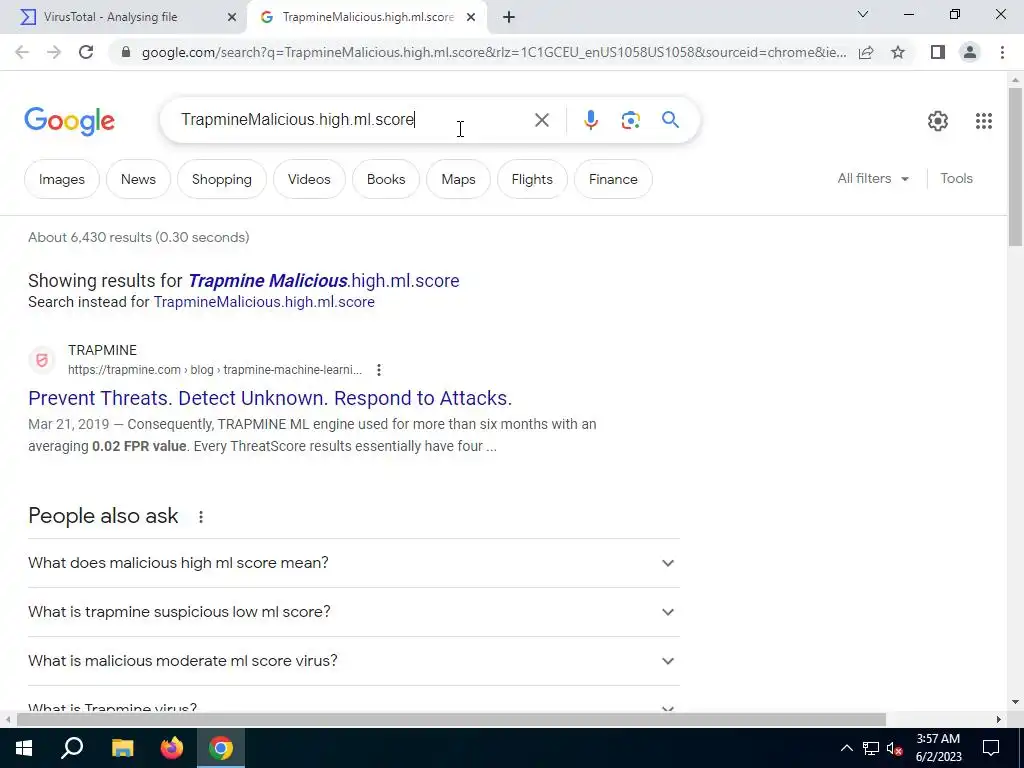Open the Google apps grid
Image resolution: width=1024 pixels, height=768 pixels.
pyautogui.click(x=984, y=121)
